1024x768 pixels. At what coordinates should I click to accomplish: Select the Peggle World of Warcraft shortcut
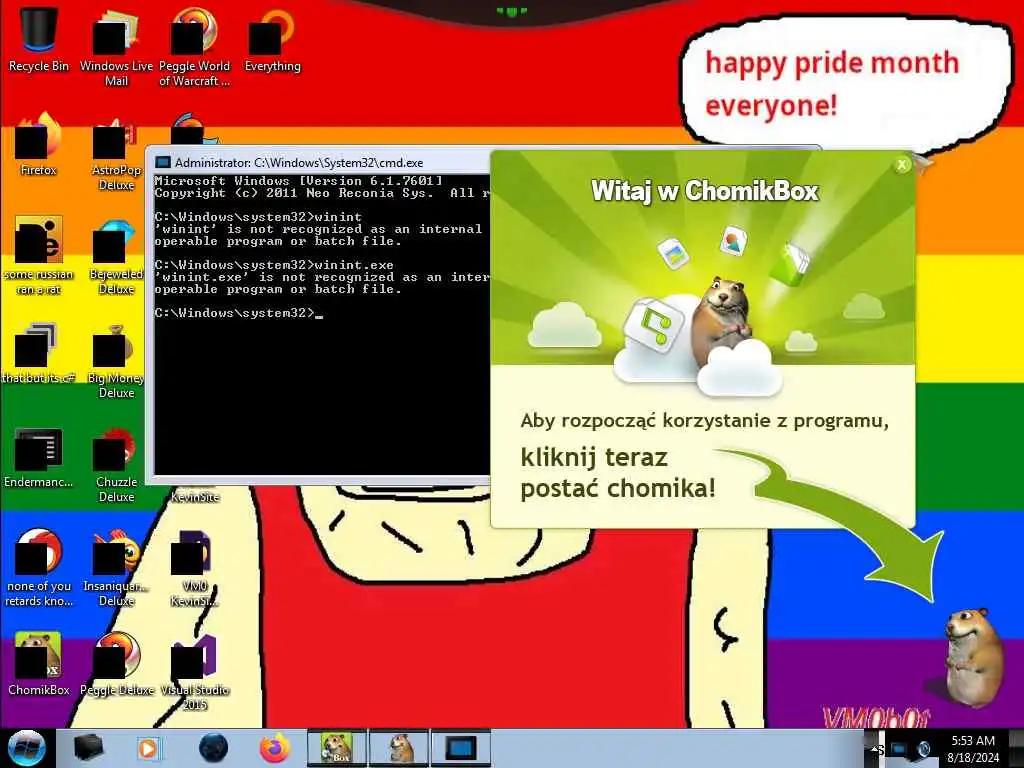(x=194, y=46)
